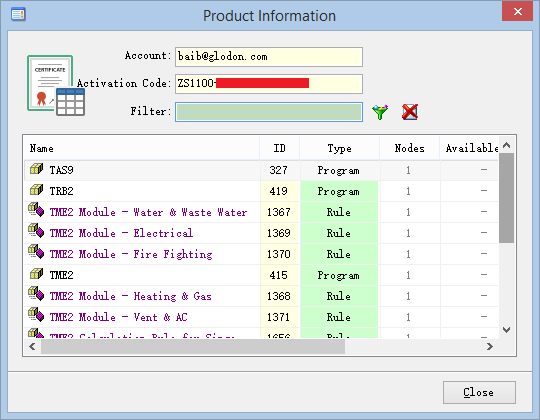Clear filter using red X icon
This screenshot has width=540, height=420.
[x=410, y=112]
